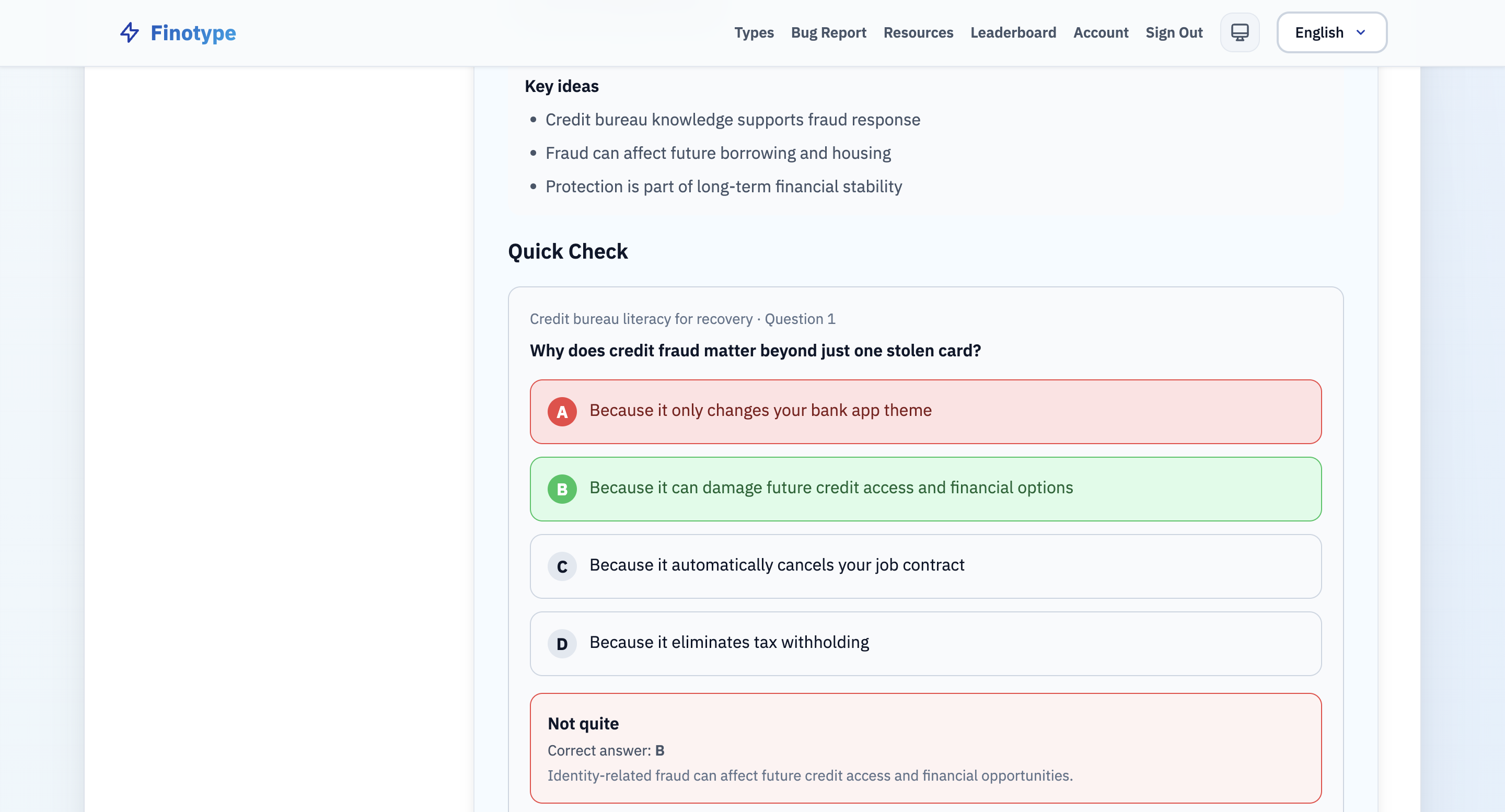Open the Types menu item

(x=754, y=33)
